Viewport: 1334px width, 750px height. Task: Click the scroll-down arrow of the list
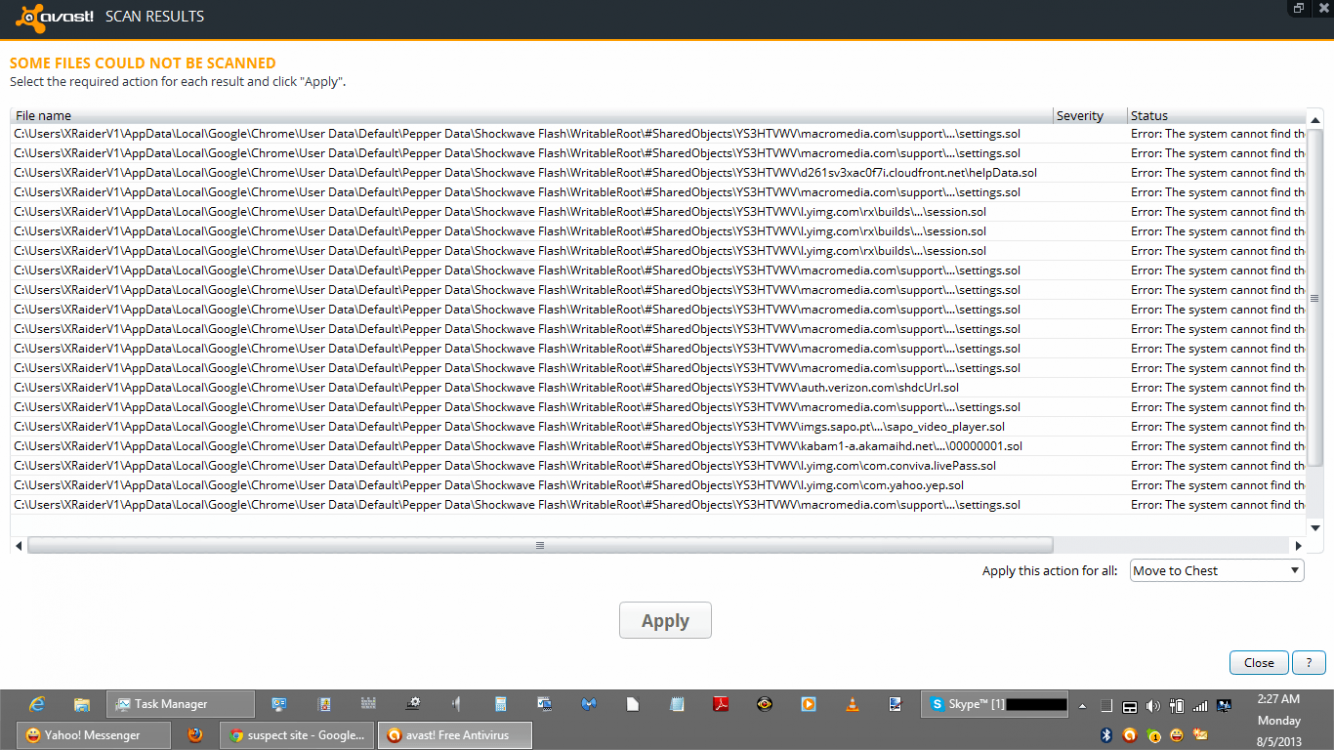click(1315, 528)
